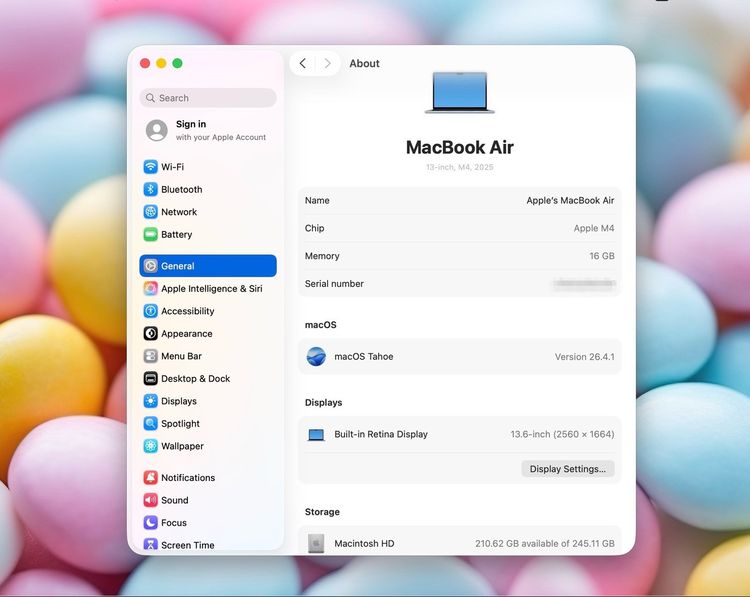Select the Displays sun icon
Viewport: 750px width, 597px height.
(150, 400)
